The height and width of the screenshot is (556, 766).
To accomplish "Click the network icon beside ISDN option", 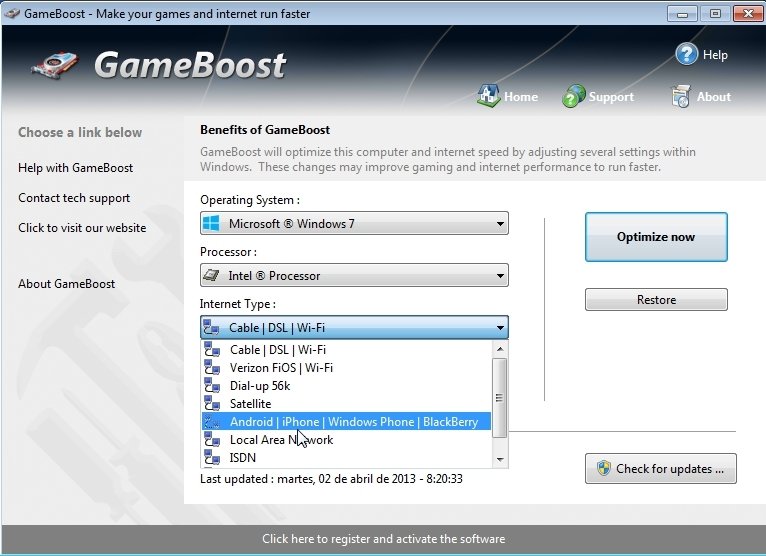I will pos(212,458).
